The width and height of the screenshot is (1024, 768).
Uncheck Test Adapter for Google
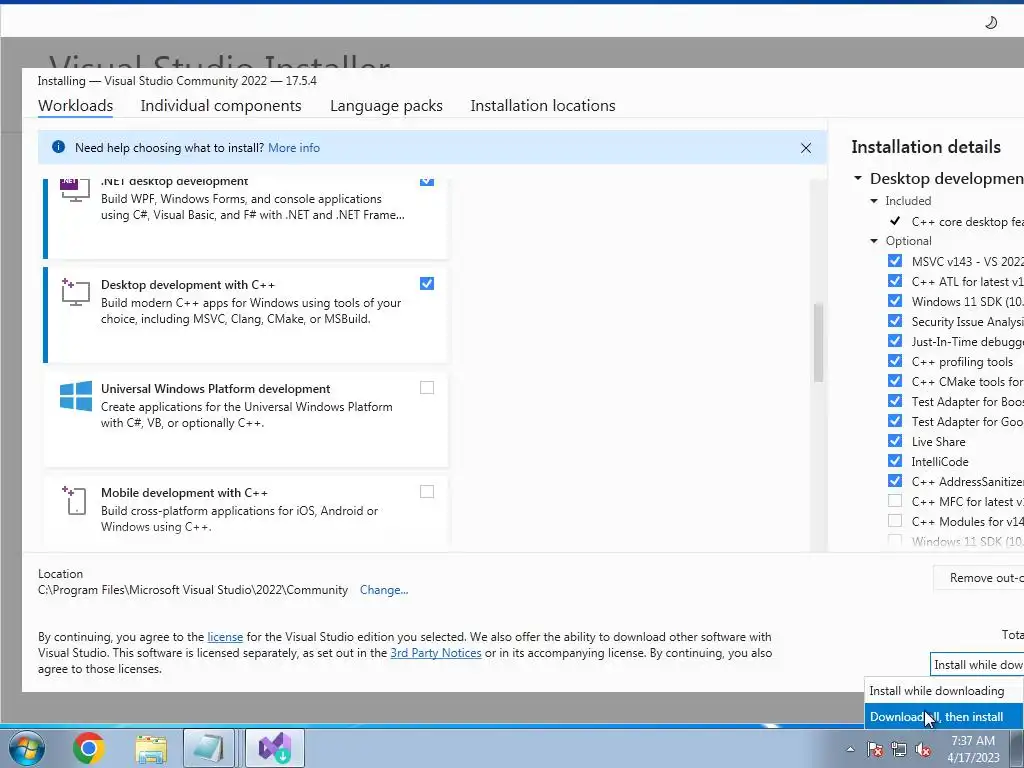pos(895,421)
